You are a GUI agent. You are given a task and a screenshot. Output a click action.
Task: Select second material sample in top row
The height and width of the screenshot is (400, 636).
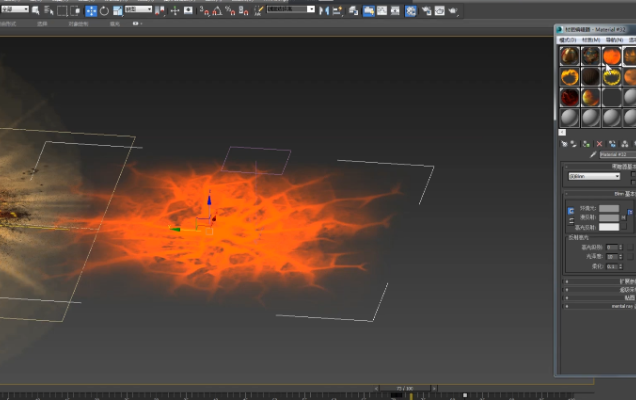click(x=591, y=56)
